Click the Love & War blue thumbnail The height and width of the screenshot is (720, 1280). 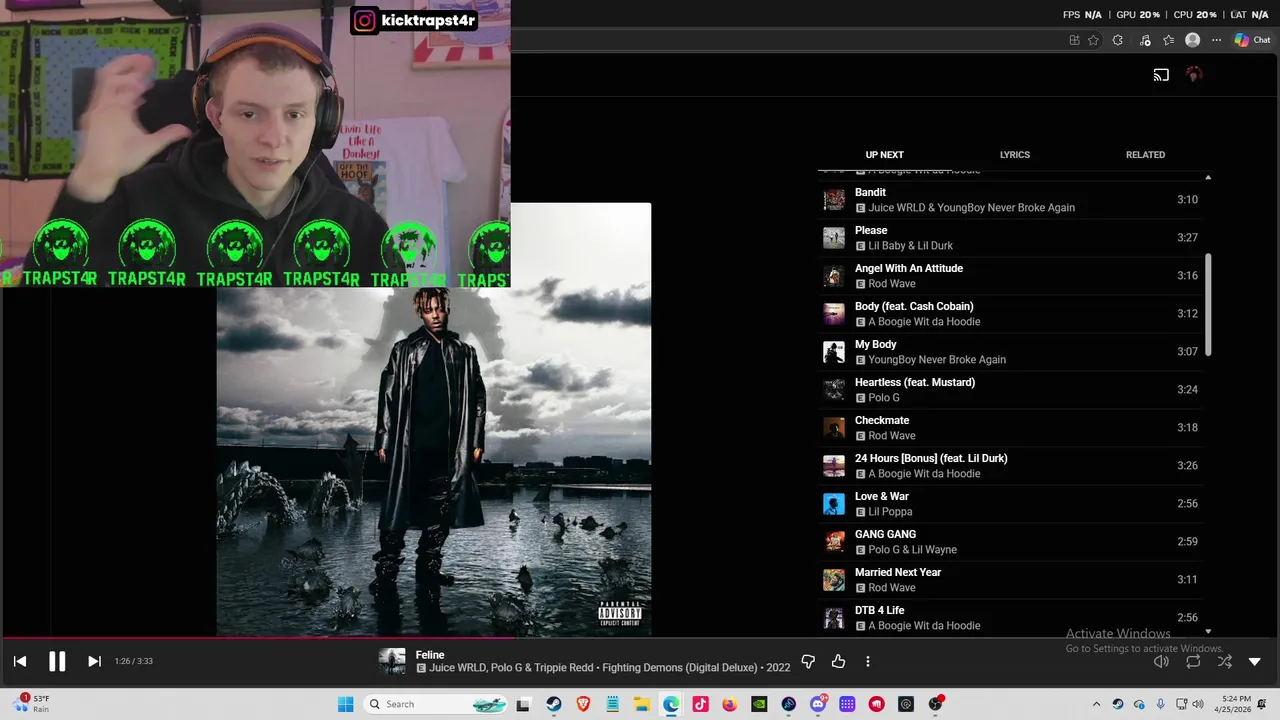[x=834, y=504]
